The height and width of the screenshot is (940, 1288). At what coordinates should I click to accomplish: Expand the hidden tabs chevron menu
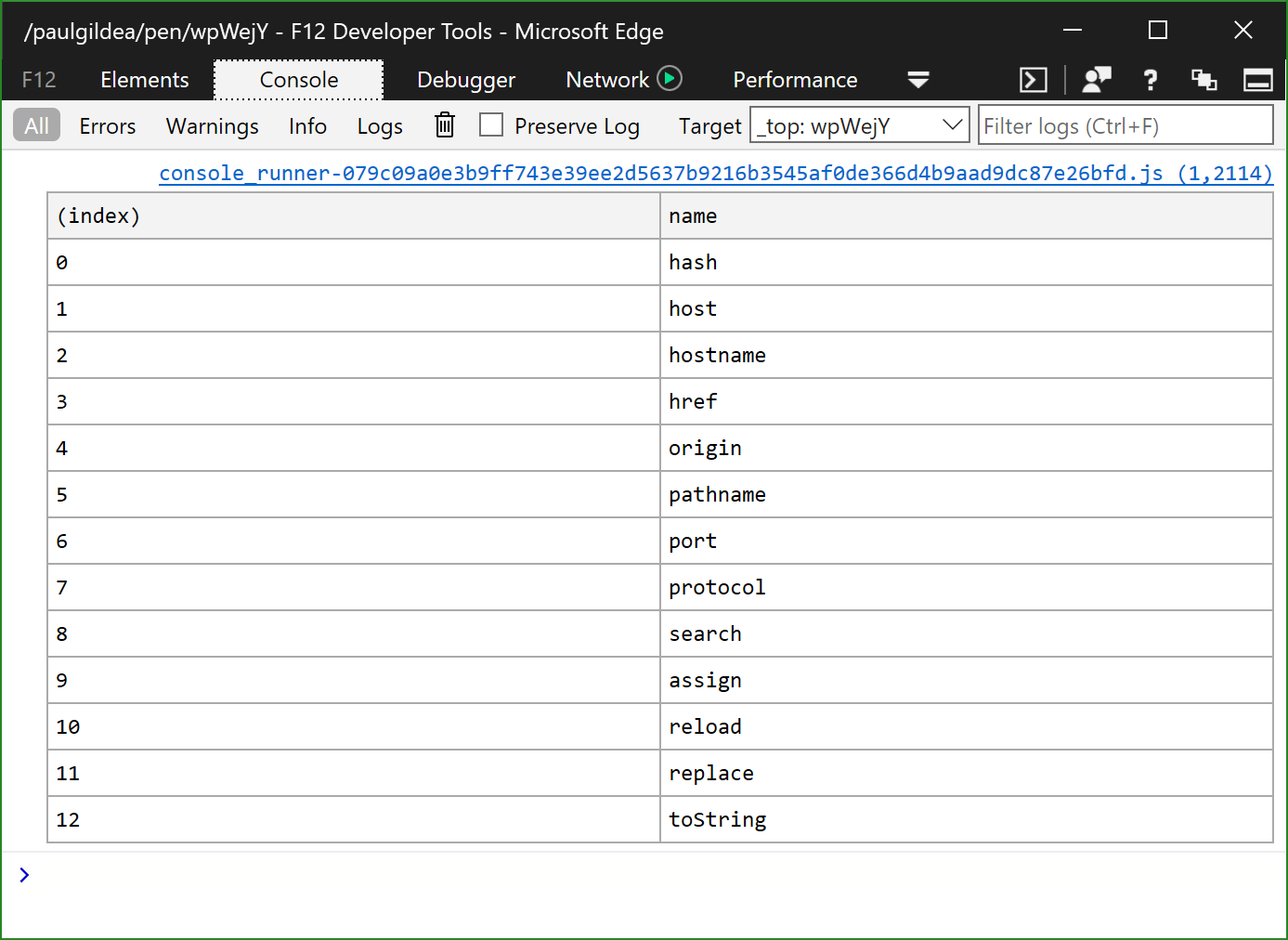point(917,81)
